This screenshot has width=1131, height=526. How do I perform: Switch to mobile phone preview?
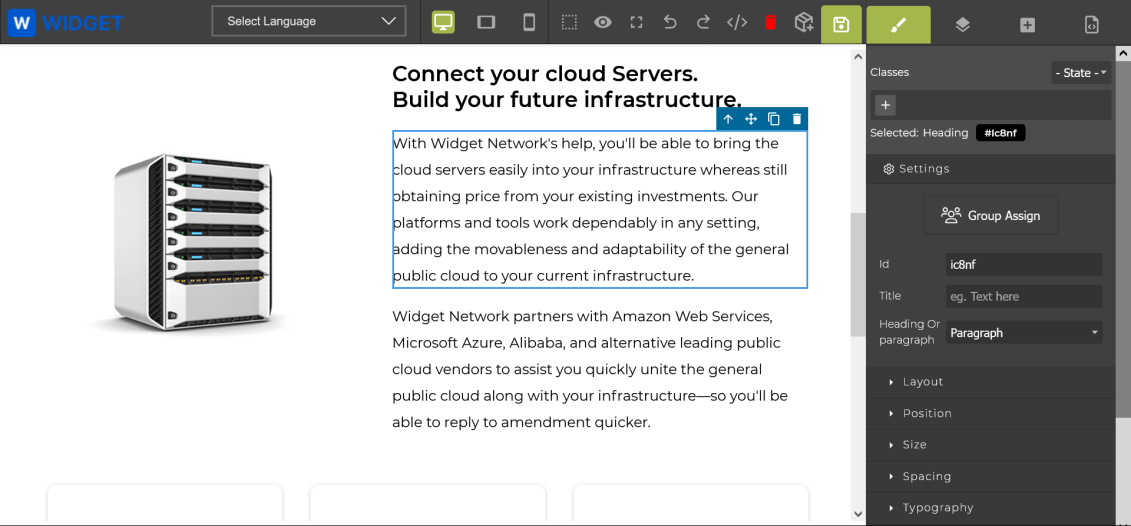[x=529, y=22]
